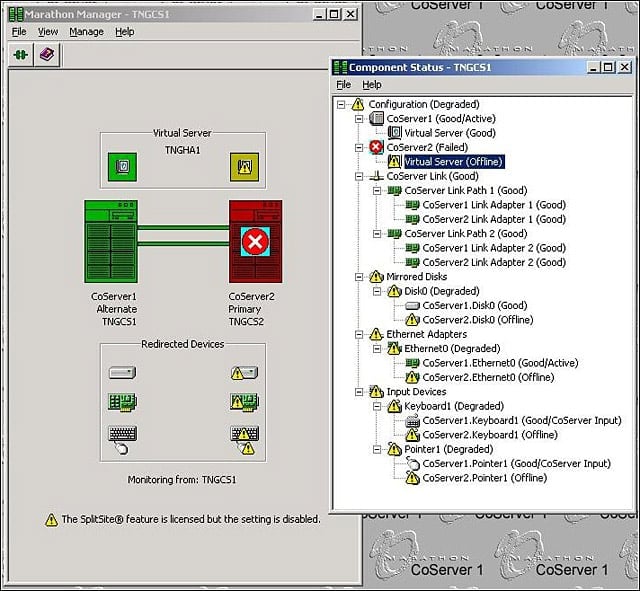The image size is (640, 591).
Task: Click the failed red CoServer2 tower icon
Action: 256,241
